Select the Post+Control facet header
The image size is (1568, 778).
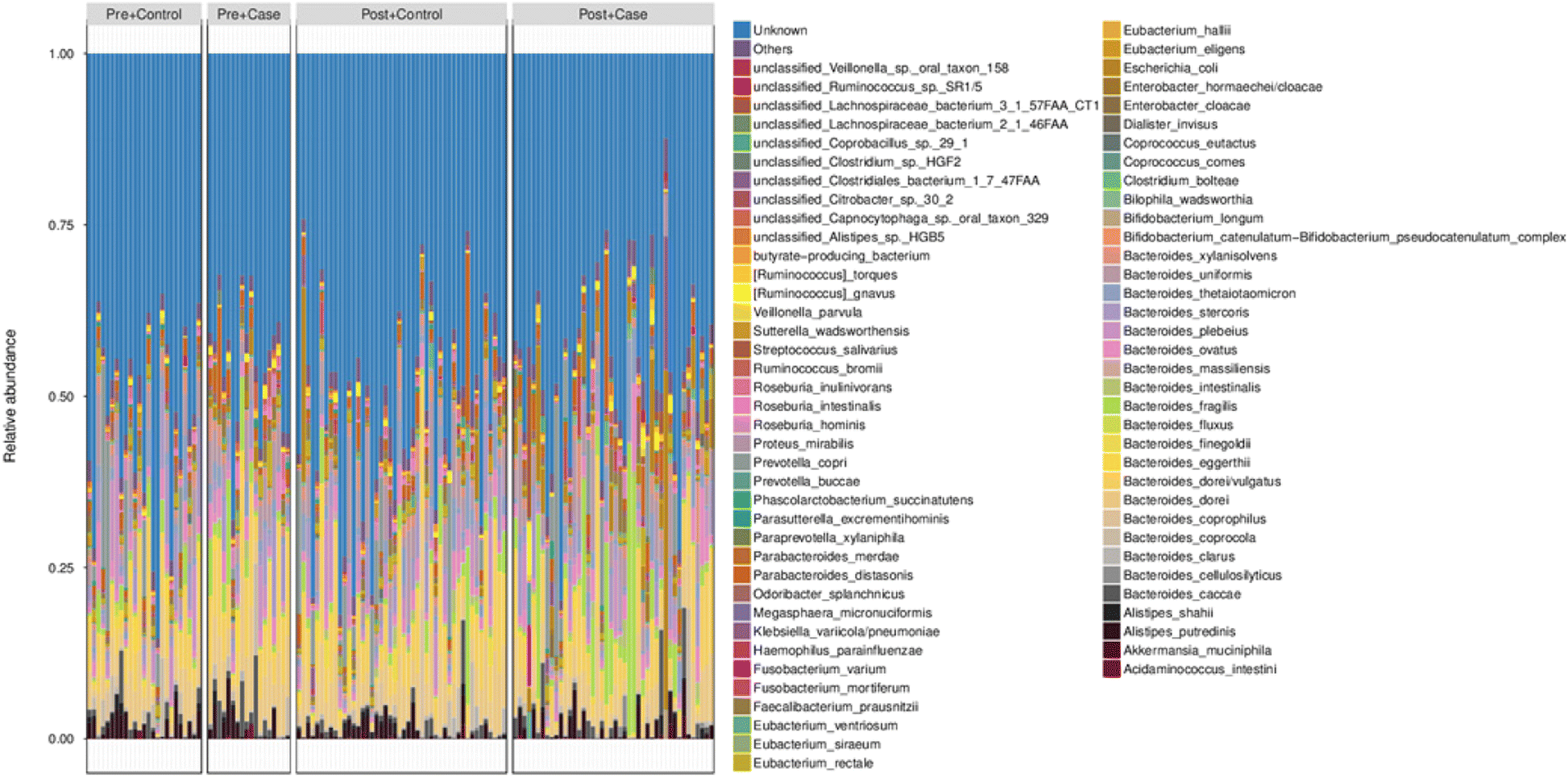(401, 14)
